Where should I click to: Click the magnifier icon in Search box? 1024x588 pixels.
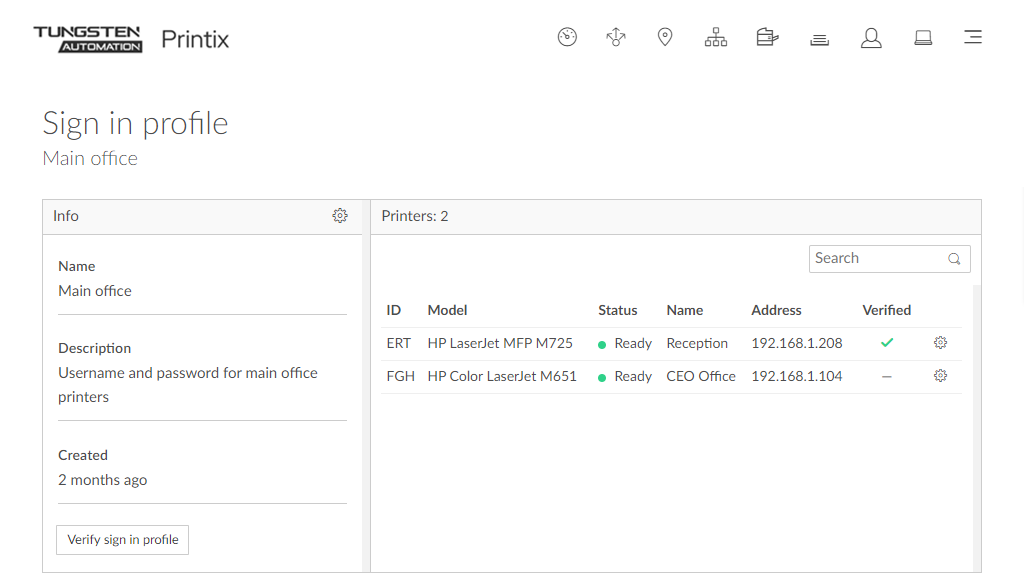[x=954, y=259]
